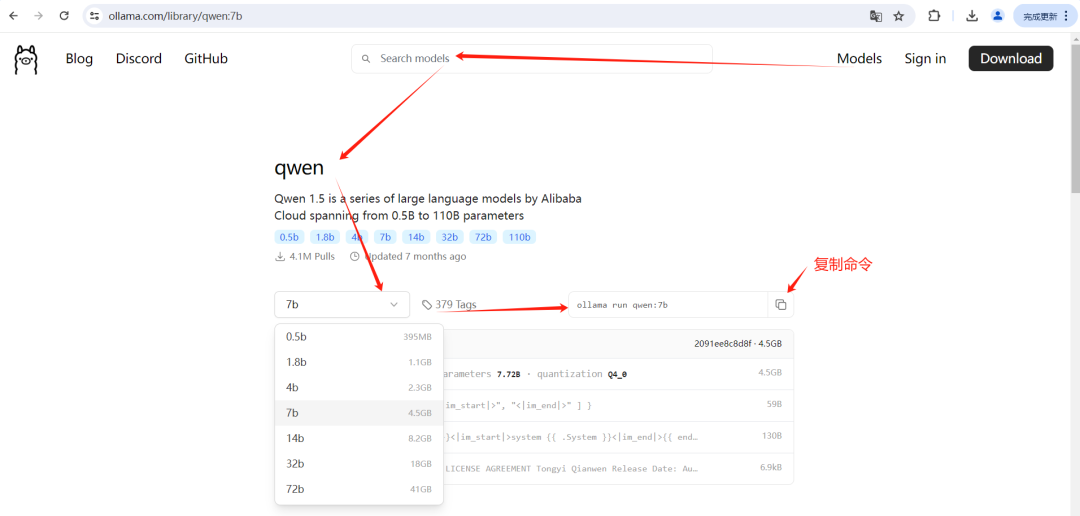Open the system template row 130B
The width and height of the screenshot is (1080, 516).
click(x=618, y=437)
